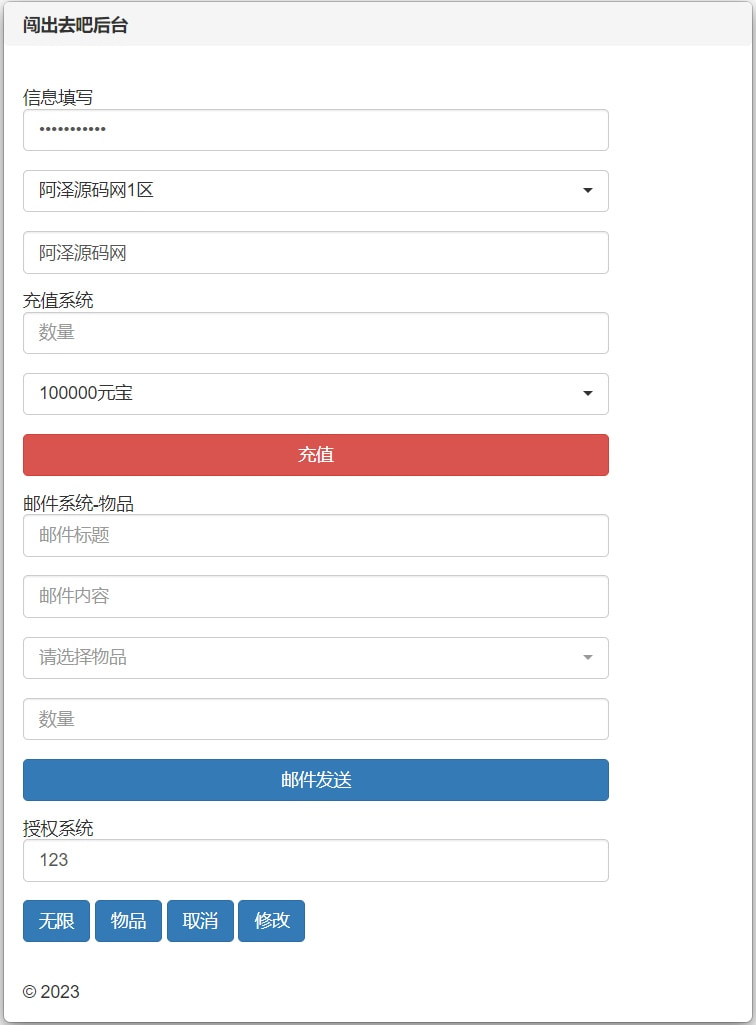Click the 邮件标题 input field
This screenshot has width=756, height=1025.
coord(315,536)
